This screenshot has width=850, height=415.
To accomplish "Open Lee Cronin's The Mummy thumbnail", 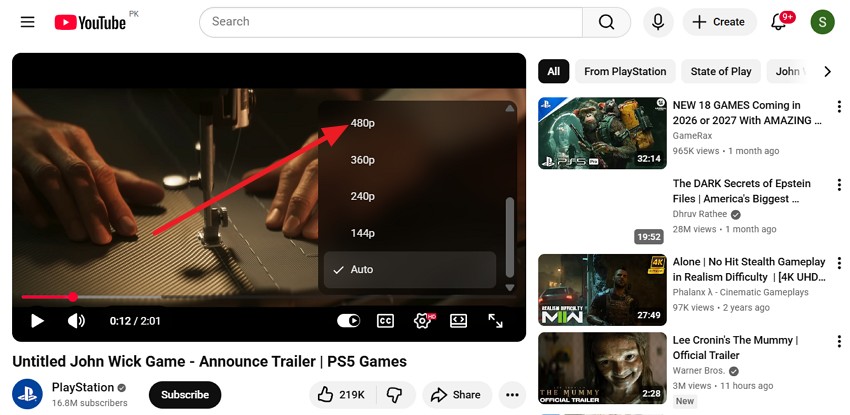I will coord(602,368).
